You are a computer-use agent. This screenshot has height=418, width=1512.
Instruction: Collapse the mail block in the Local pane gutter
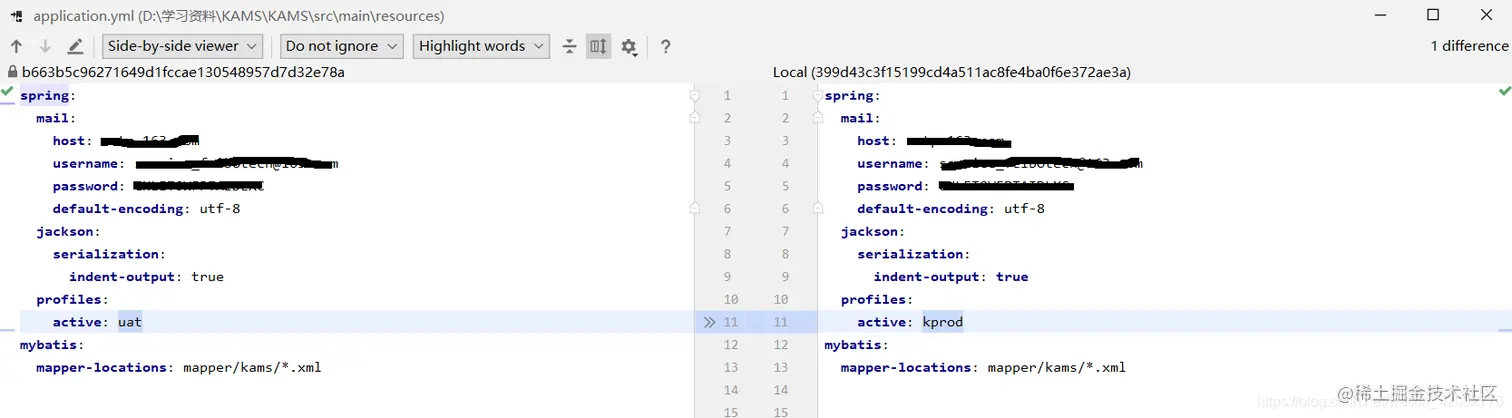click(818, 118)
